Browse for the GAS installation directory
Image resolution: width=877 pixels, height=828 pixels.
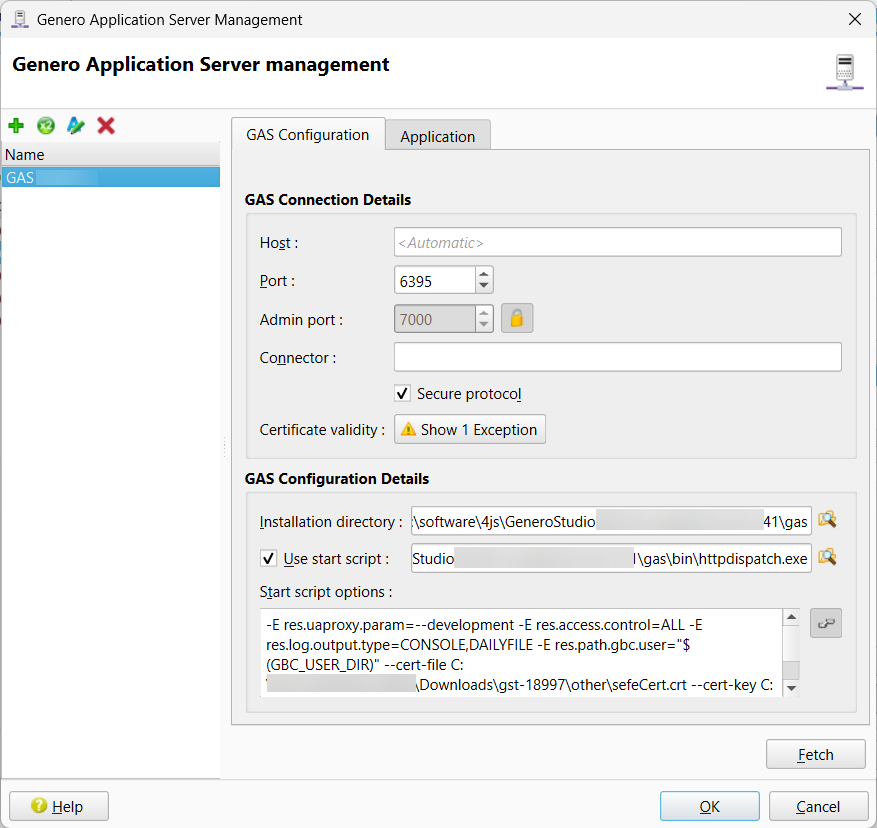pos(827,519)
